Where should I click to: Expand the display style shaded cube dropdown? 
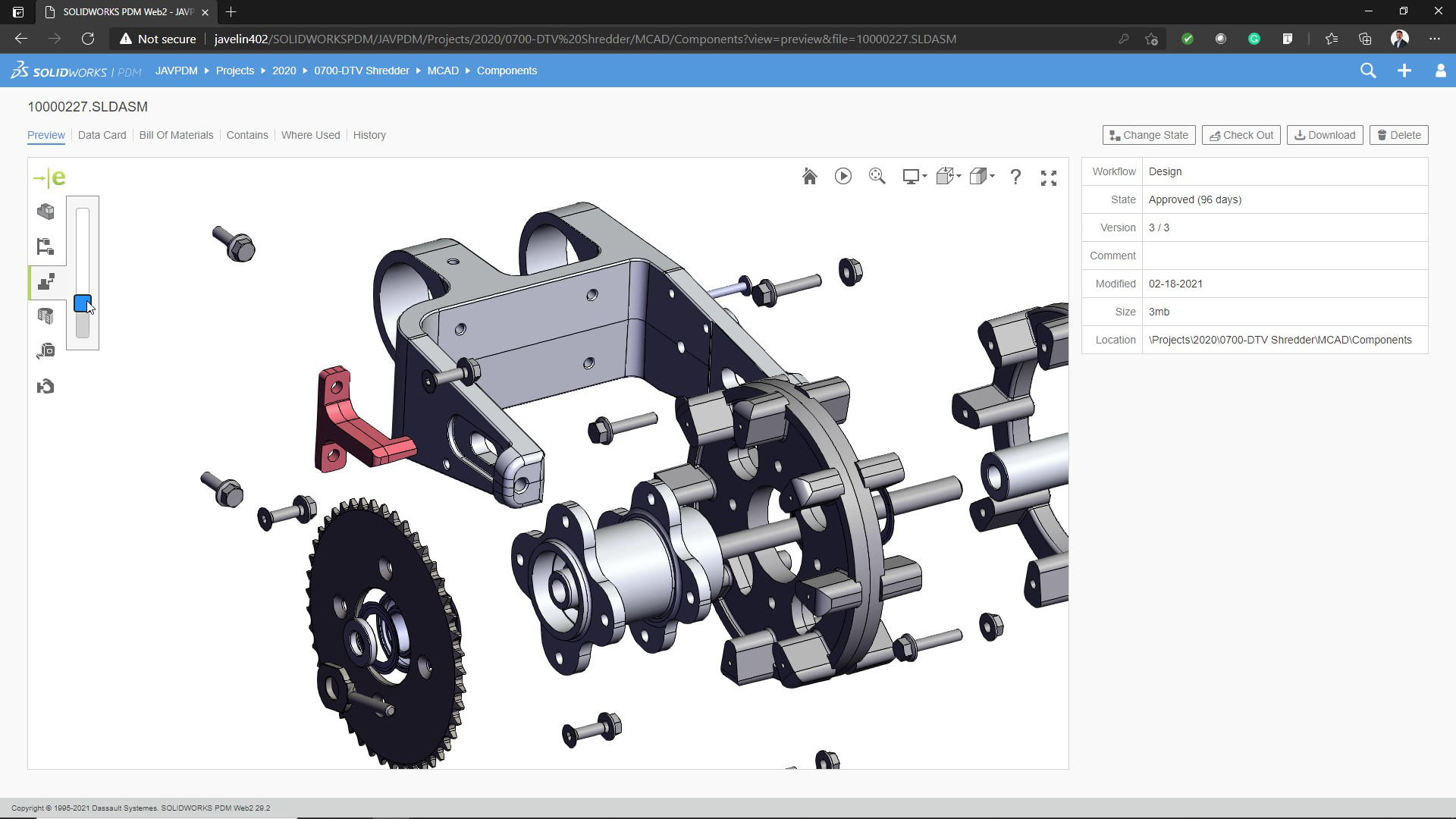[x=981, y=177]
